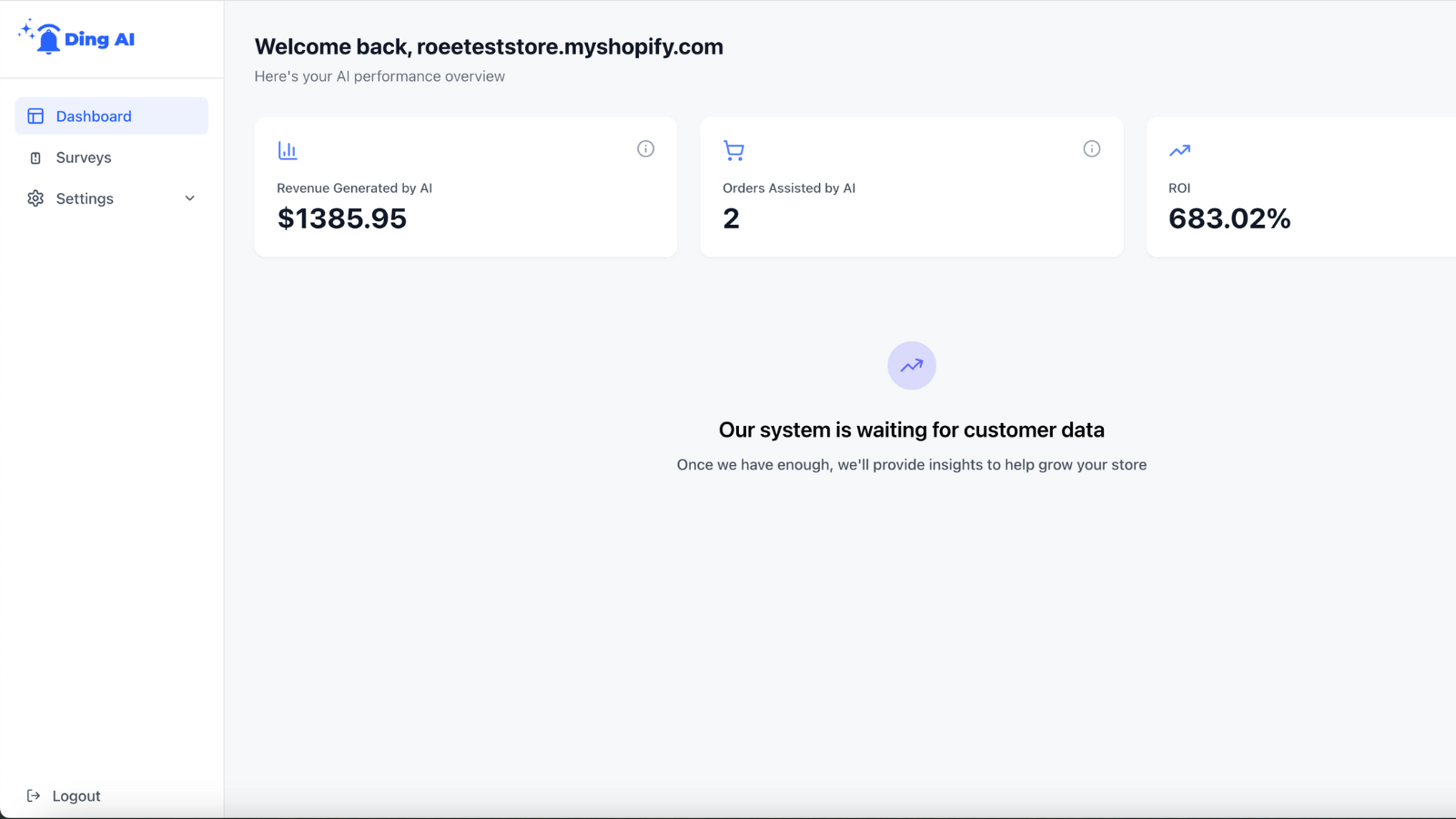Click the shopping cart icon in Orders card
Image resolution: width=1456 pixels, height=819 pixels.
coord(733,150)
